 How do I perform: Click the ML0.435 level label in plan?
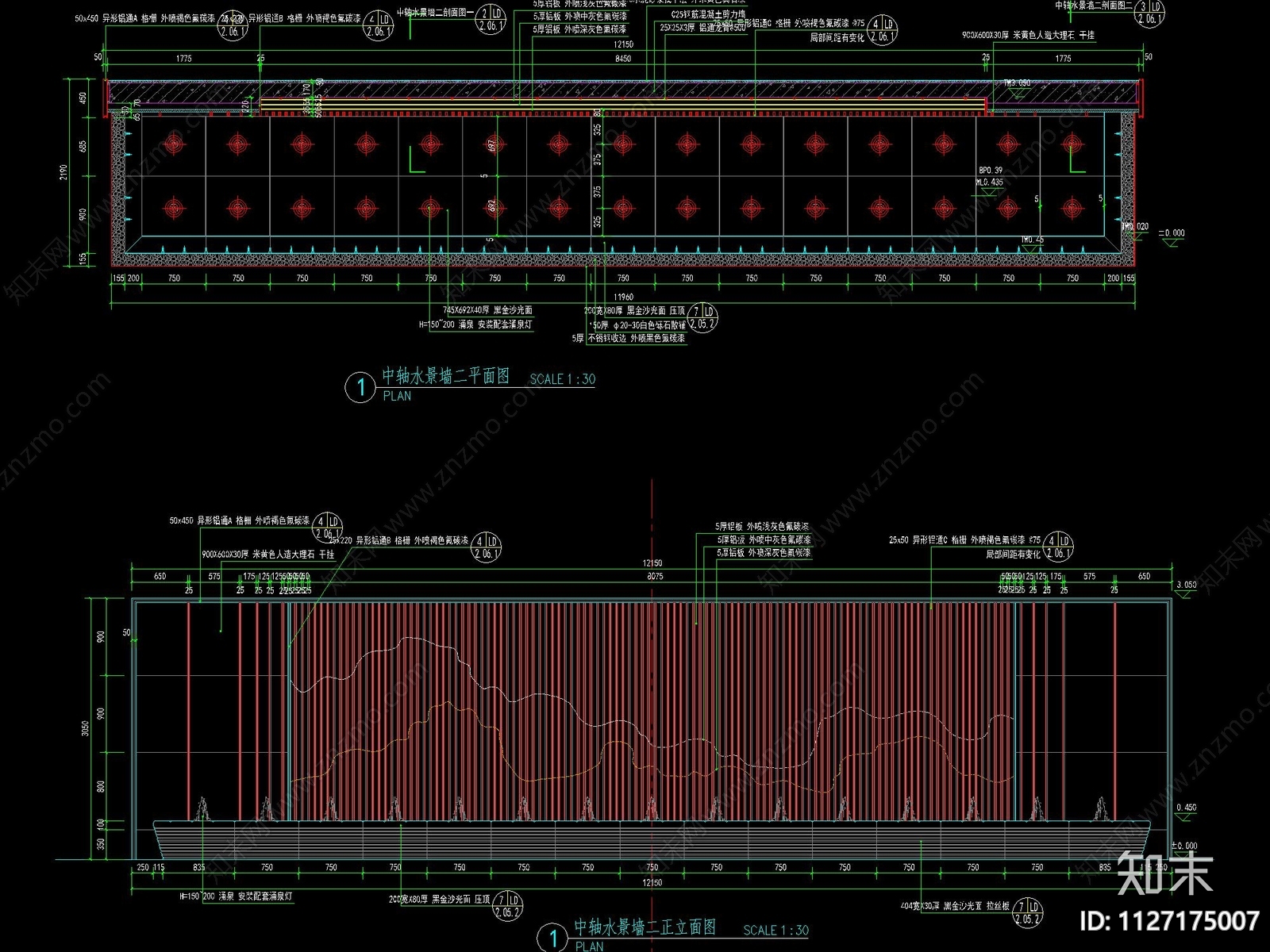click(990, 182)
